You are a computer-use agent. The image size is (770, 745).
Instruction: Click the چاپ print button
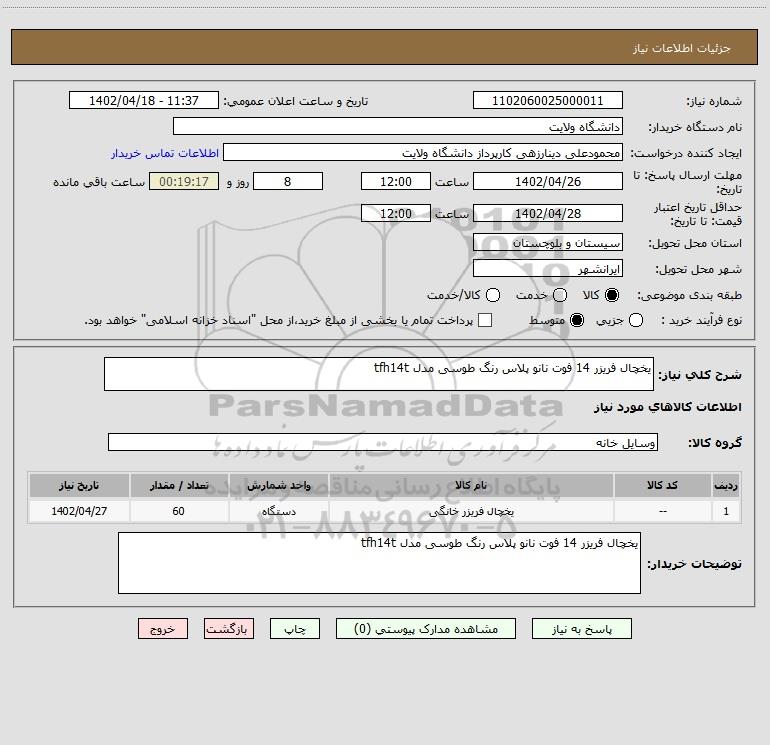(x=295, y=629)
